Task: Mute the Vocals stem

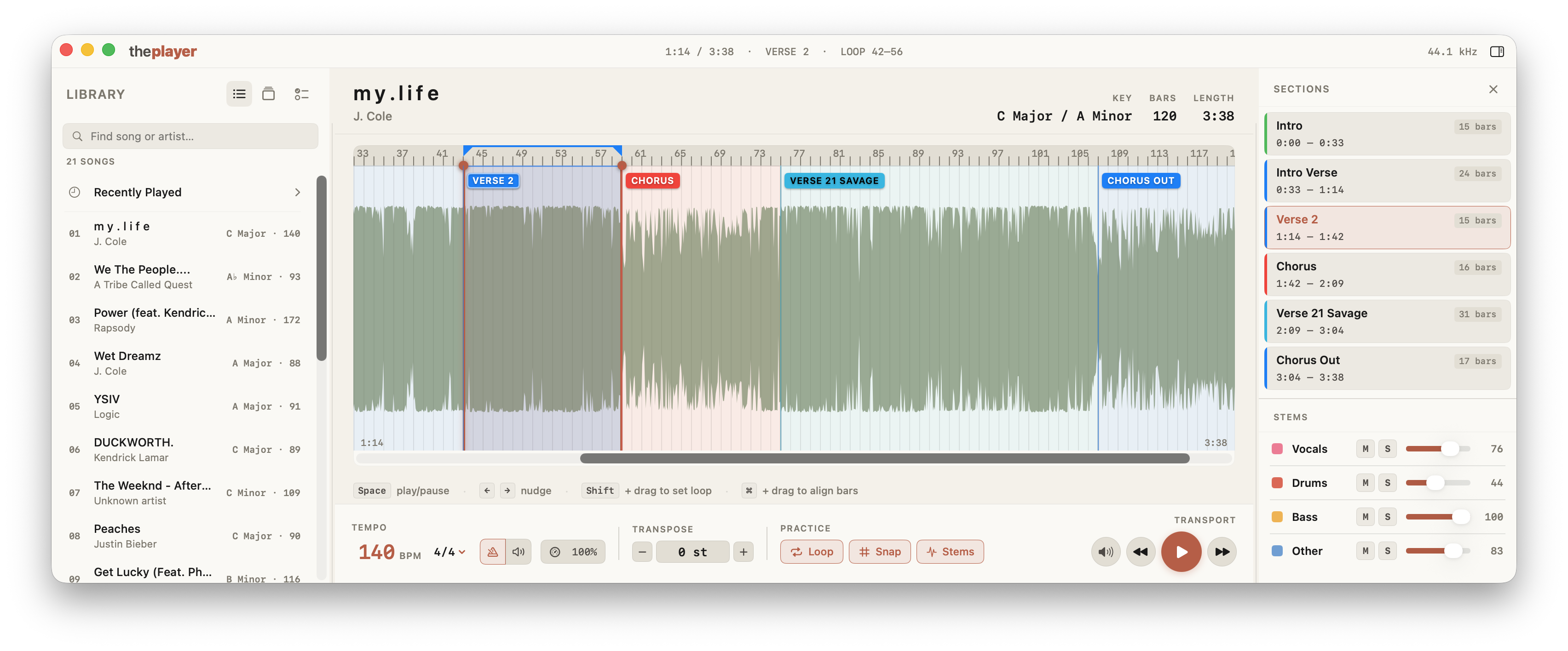Action: [1365, 449]
